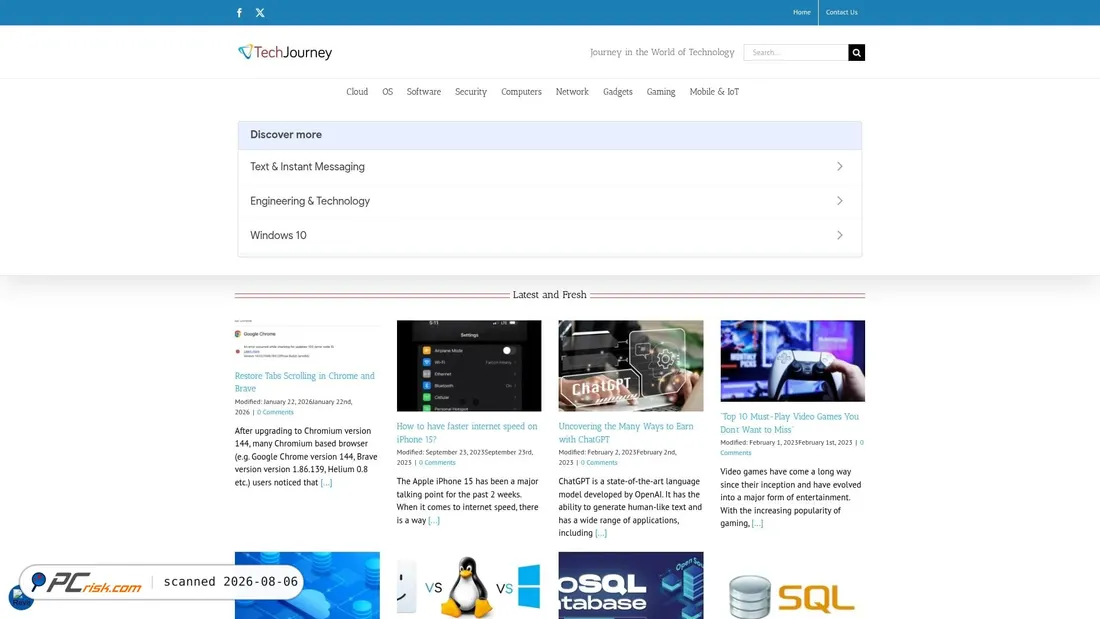Expand the Engineering & Technology chevron

click(840, 201)
